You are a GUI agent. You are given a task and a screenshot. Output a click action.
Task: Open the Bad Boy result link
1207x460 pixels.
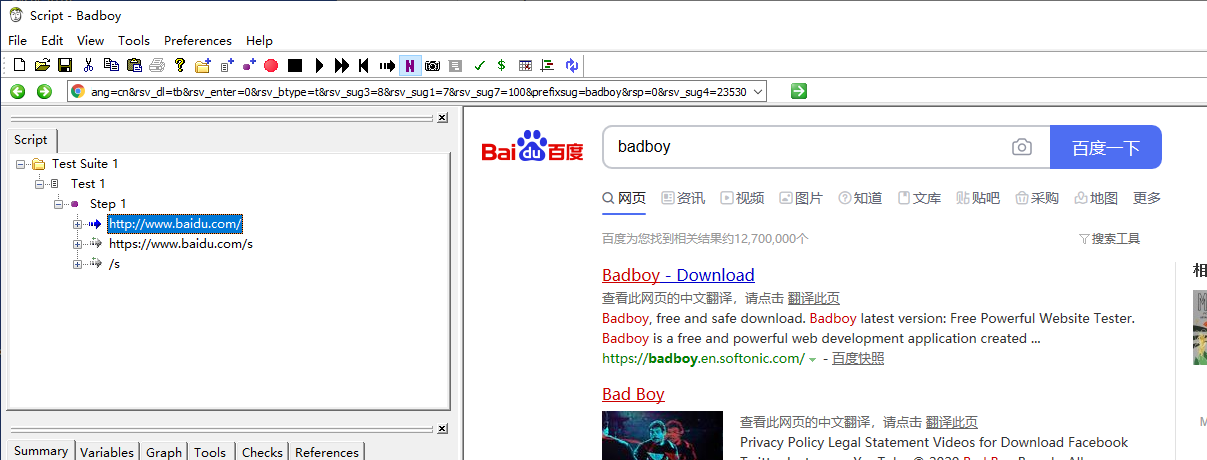pos(633,394)
